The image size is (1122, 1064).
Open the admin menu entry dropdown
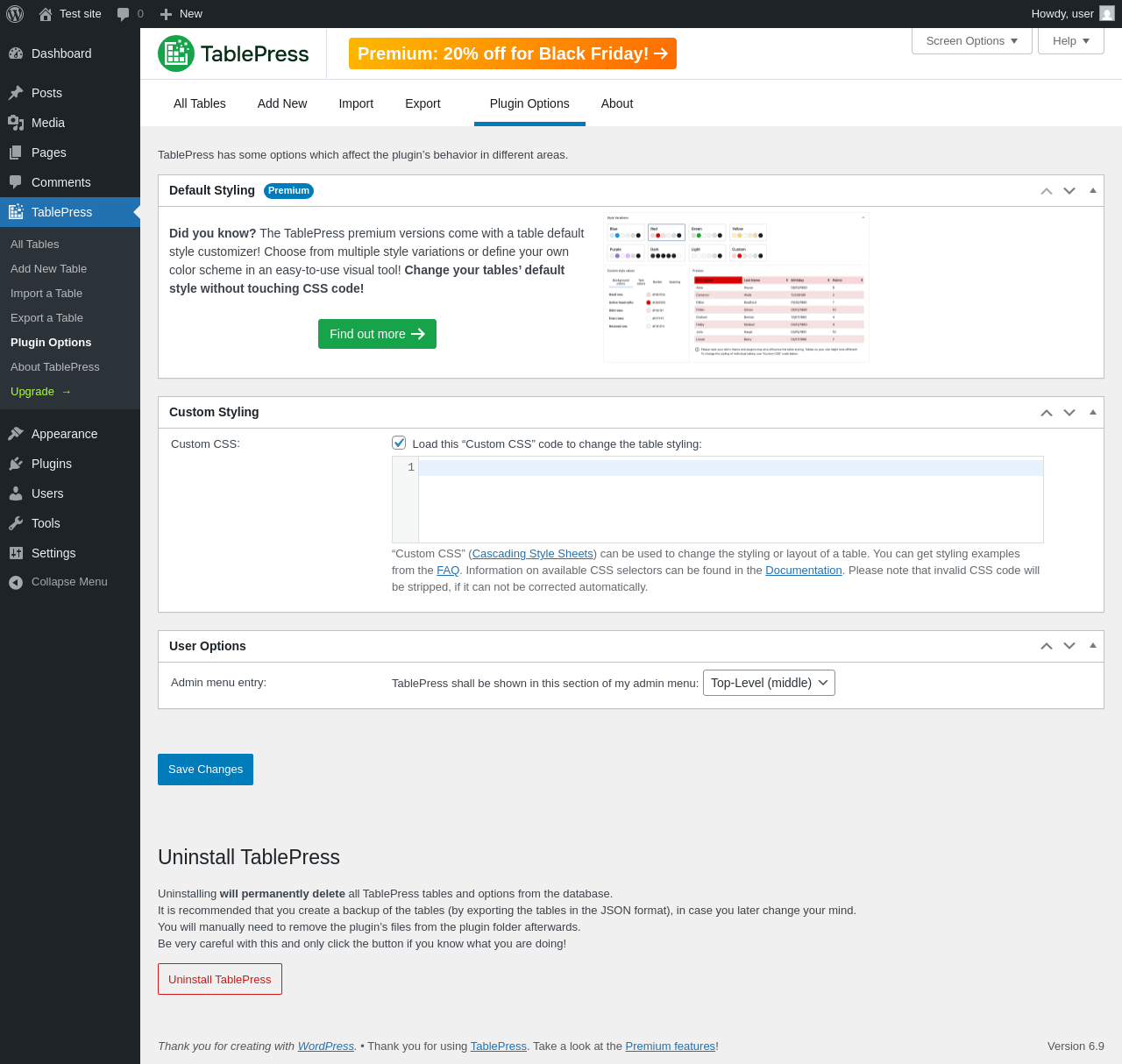tap(769, 683)
